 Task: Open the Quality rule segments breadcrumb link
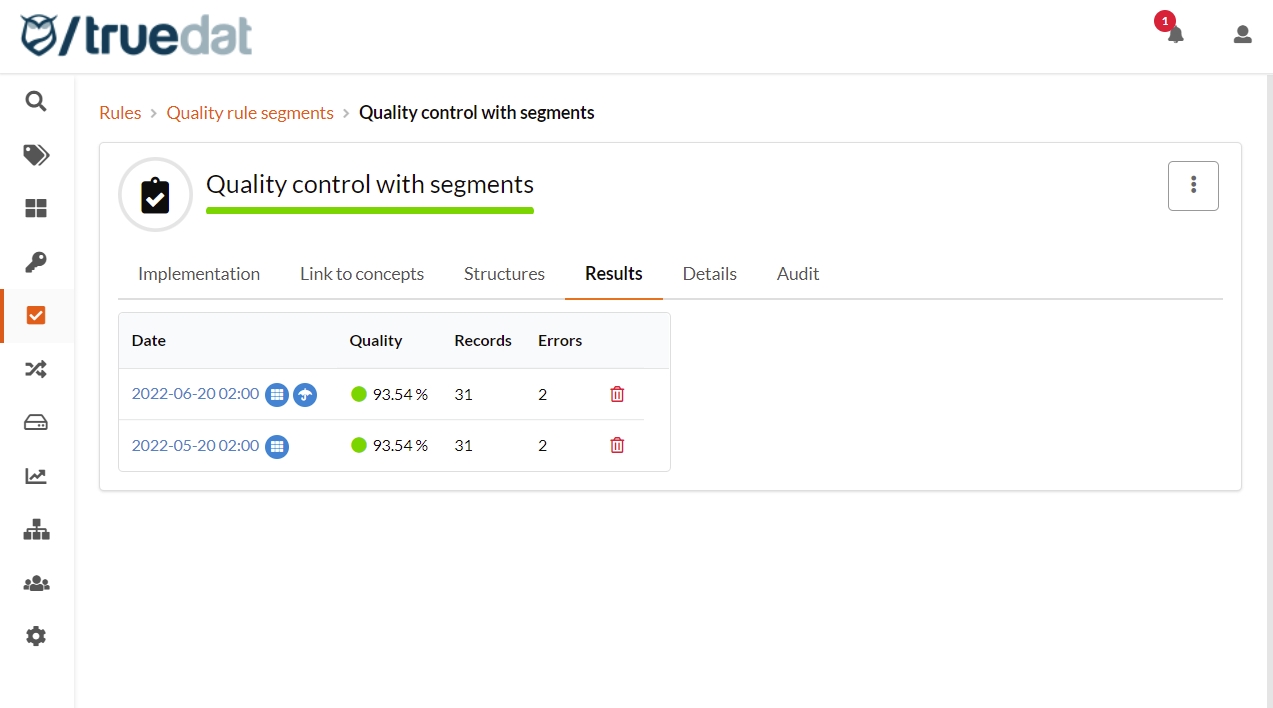coord(250,113)
